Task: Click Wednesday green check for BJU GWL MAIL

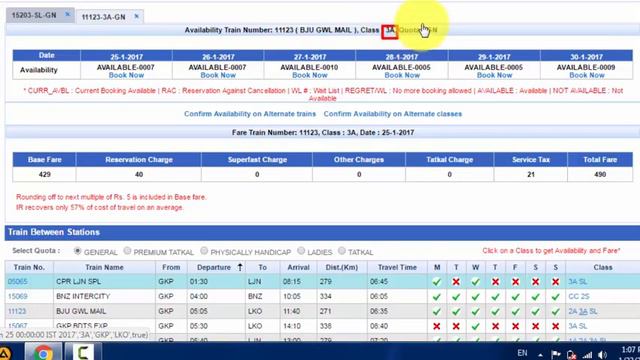Action: coord(476,311)
